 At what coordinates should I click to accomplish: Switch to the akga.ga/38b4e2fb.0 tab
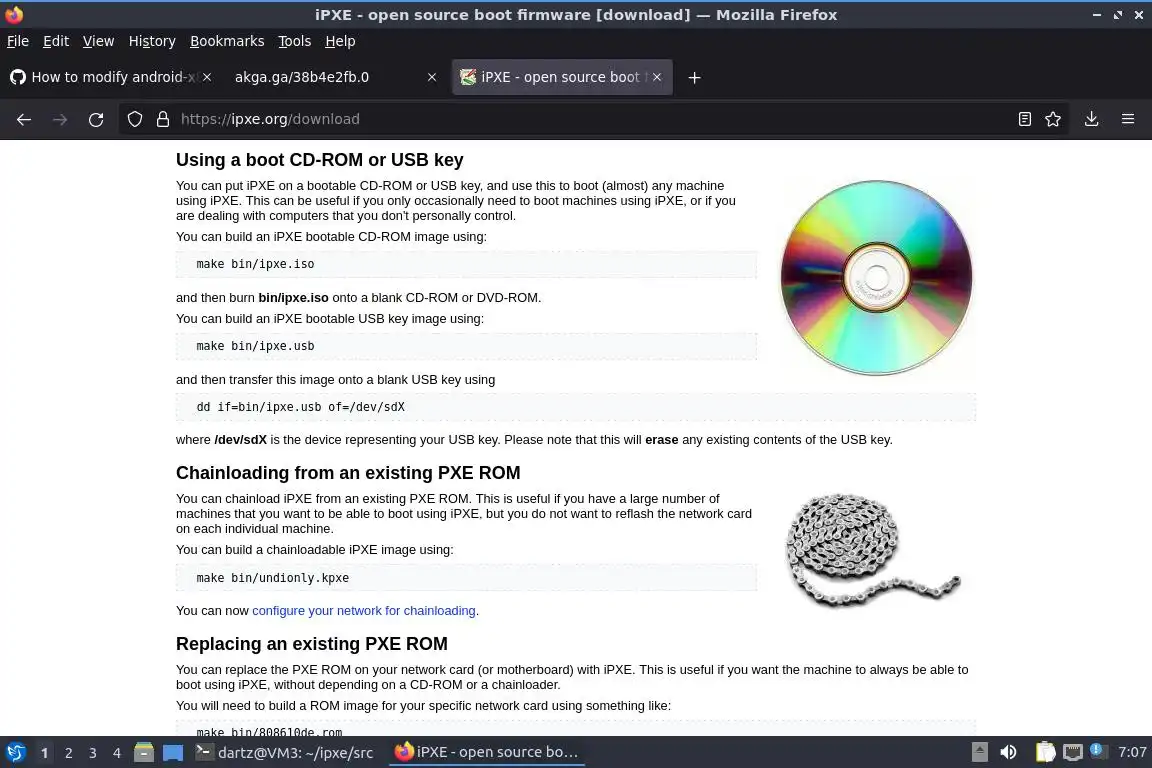click(x=334, y=77)
